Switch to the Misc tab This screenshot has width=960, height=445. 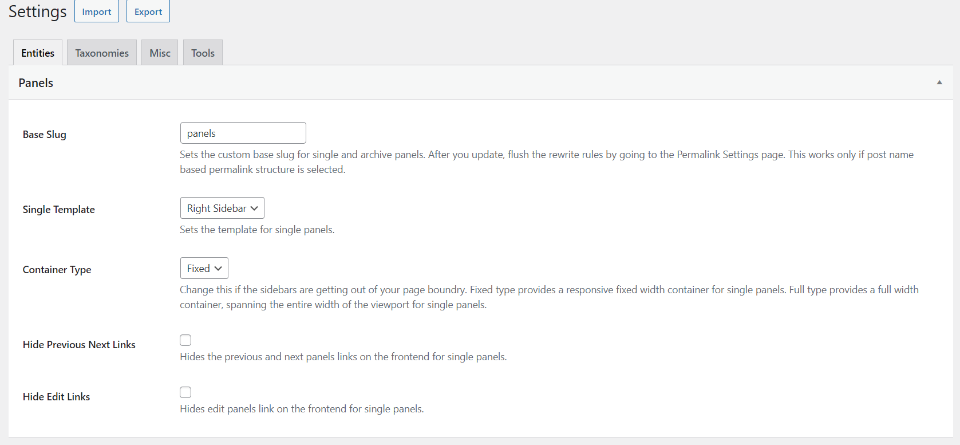[160, 53]
